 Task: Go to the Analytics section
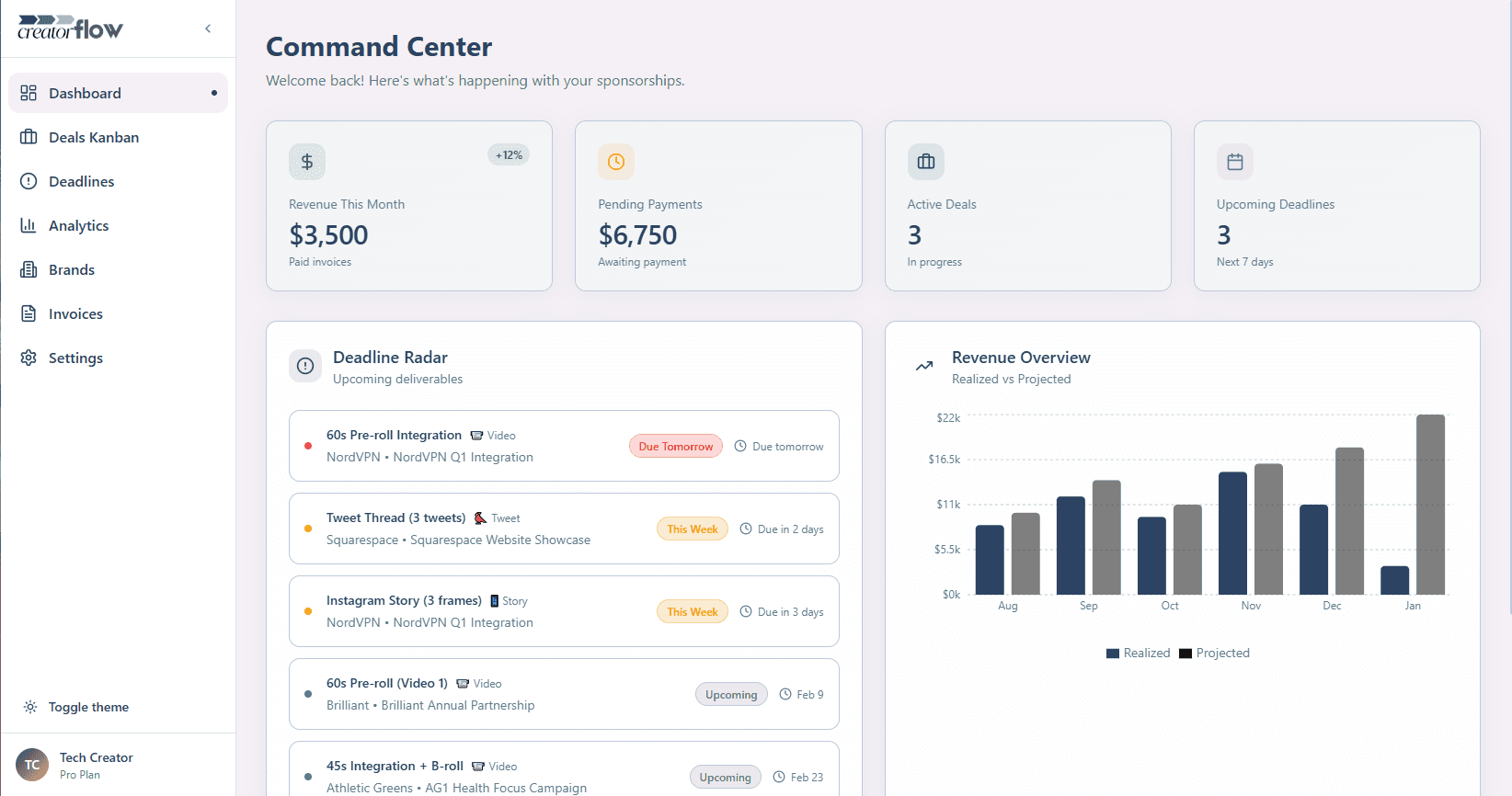[79, 225]
